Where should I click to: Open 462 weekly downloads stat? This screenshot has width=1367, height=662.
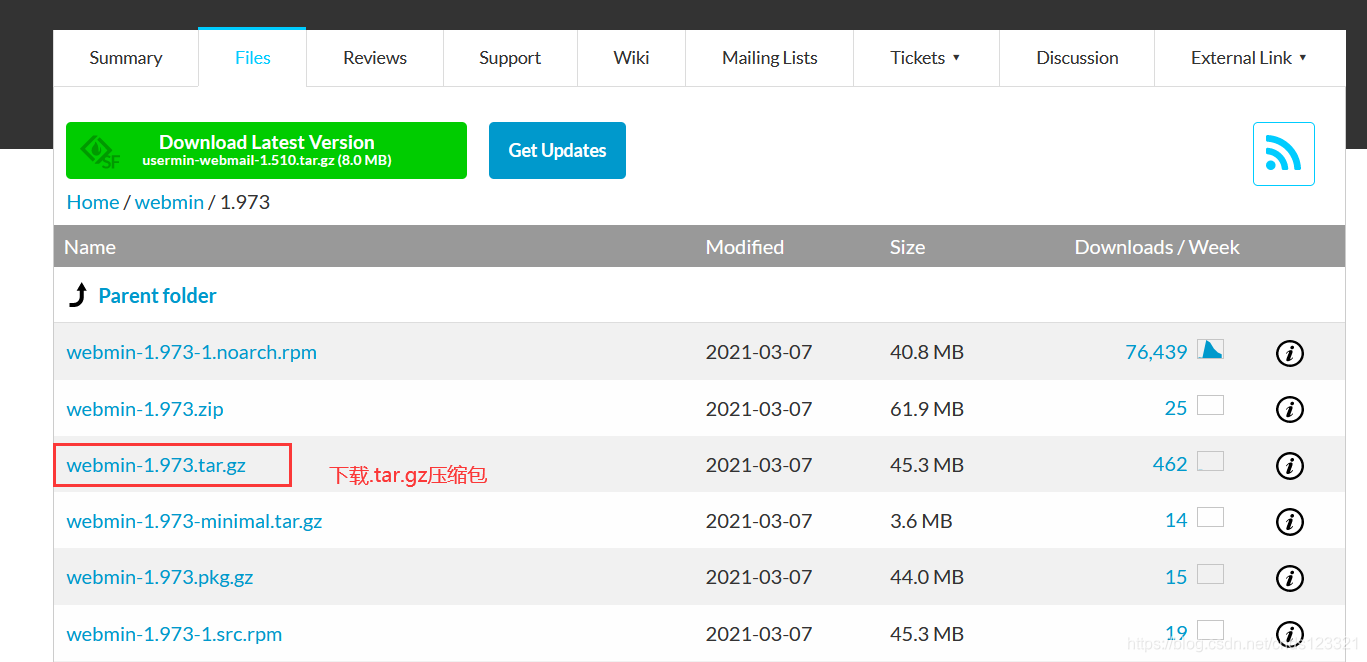click(1170, 464)
